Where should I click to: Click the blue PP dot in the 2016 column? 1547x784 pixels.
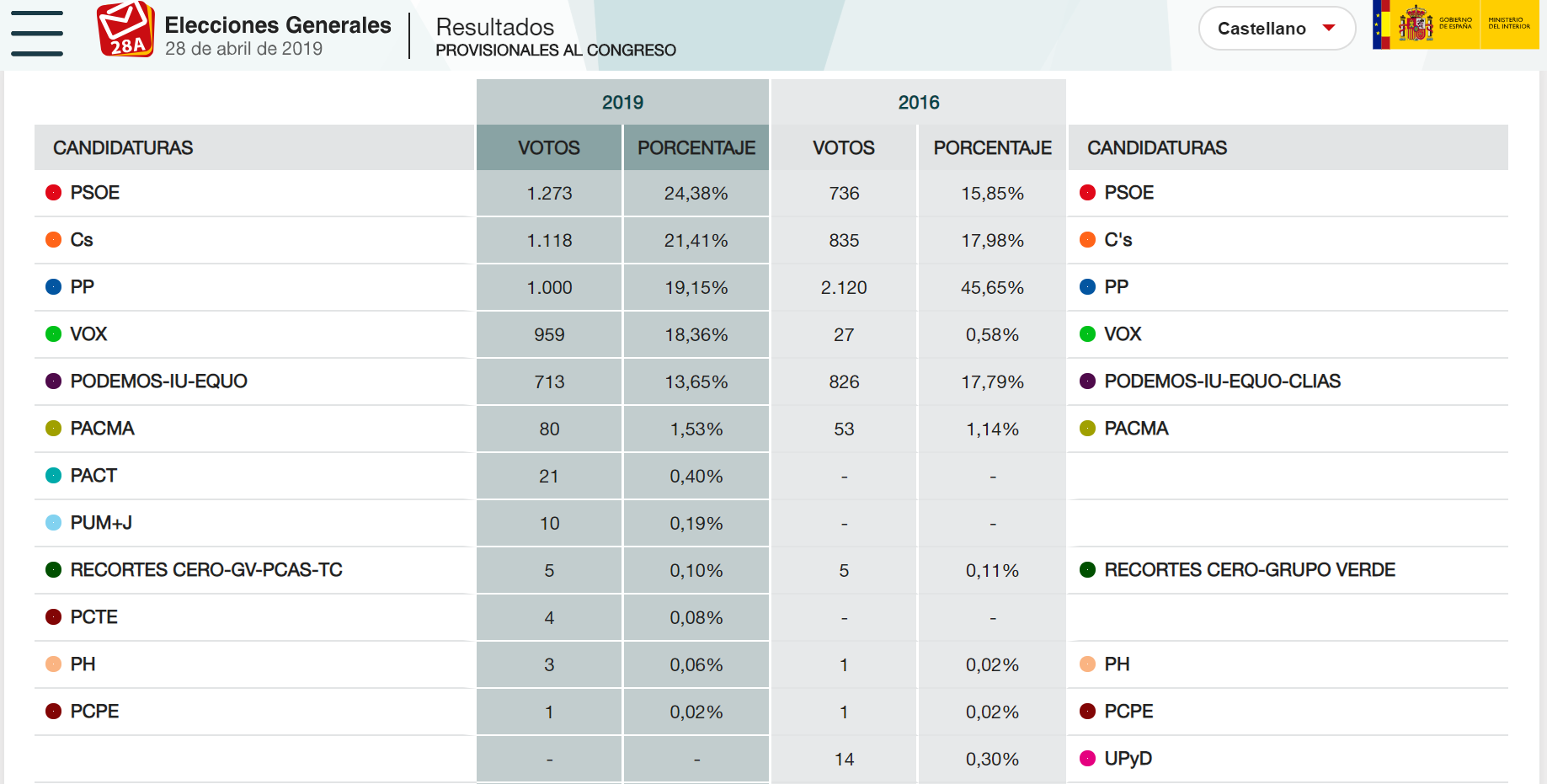(1087, 287)
